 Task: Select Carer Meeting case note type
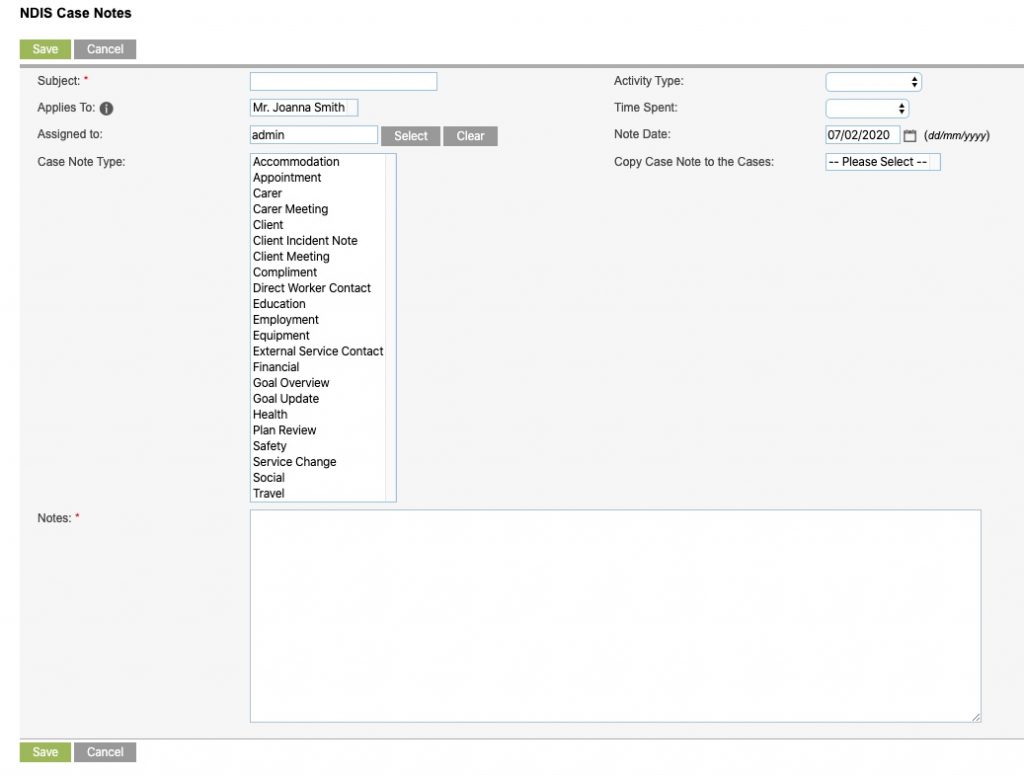tap(318, 209)
